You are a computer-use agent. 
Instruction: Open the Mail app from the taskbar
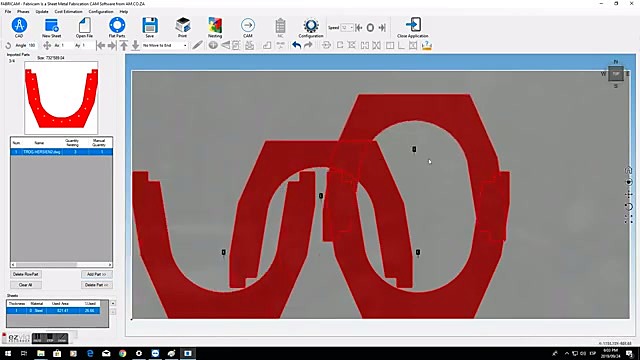coord(106,353)
